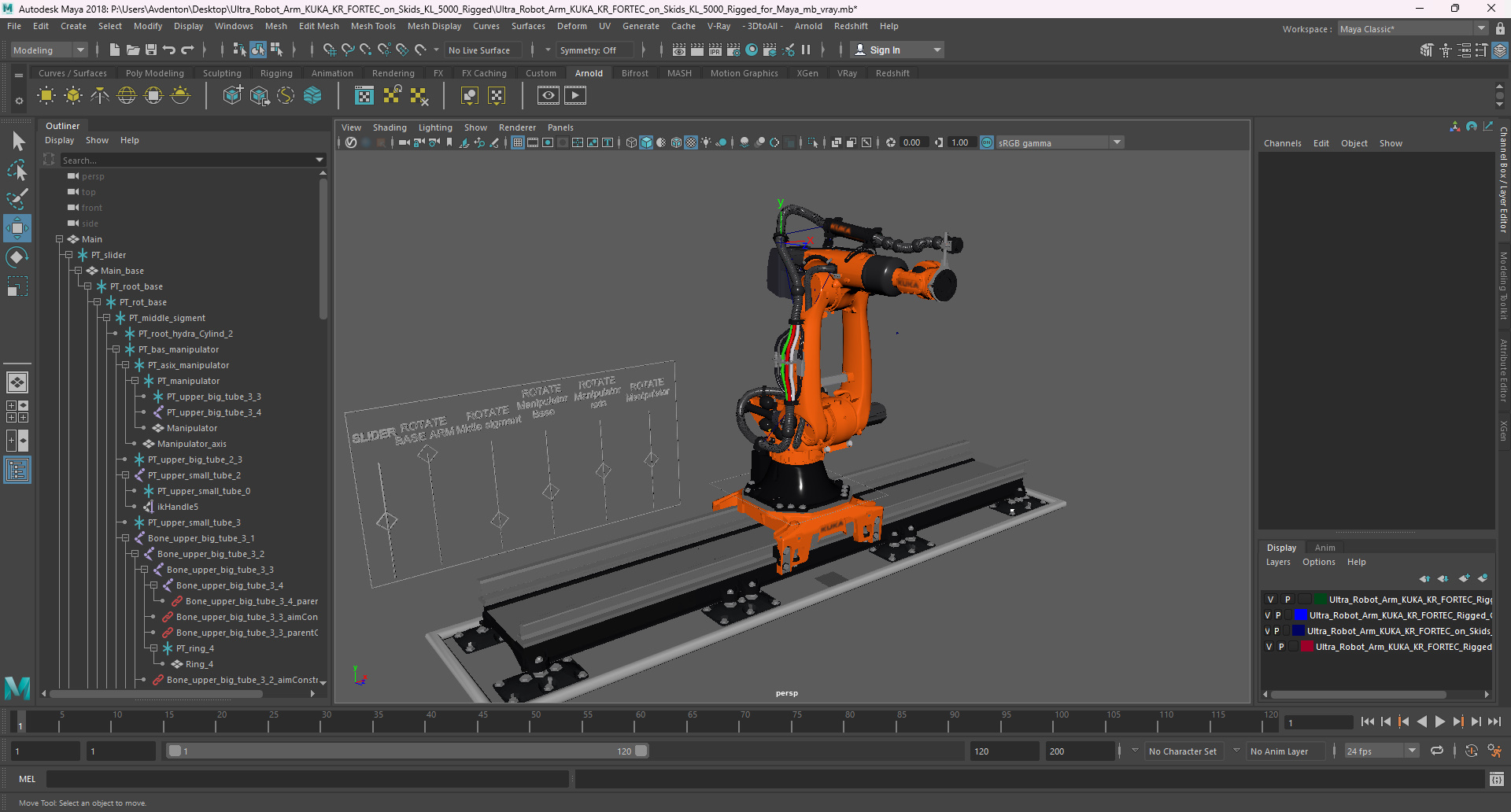The width and height of the screenshot is (1511, 812).
Task: Collapse PT_manipulator node in Outliner
Action: [x=135, y=381]
